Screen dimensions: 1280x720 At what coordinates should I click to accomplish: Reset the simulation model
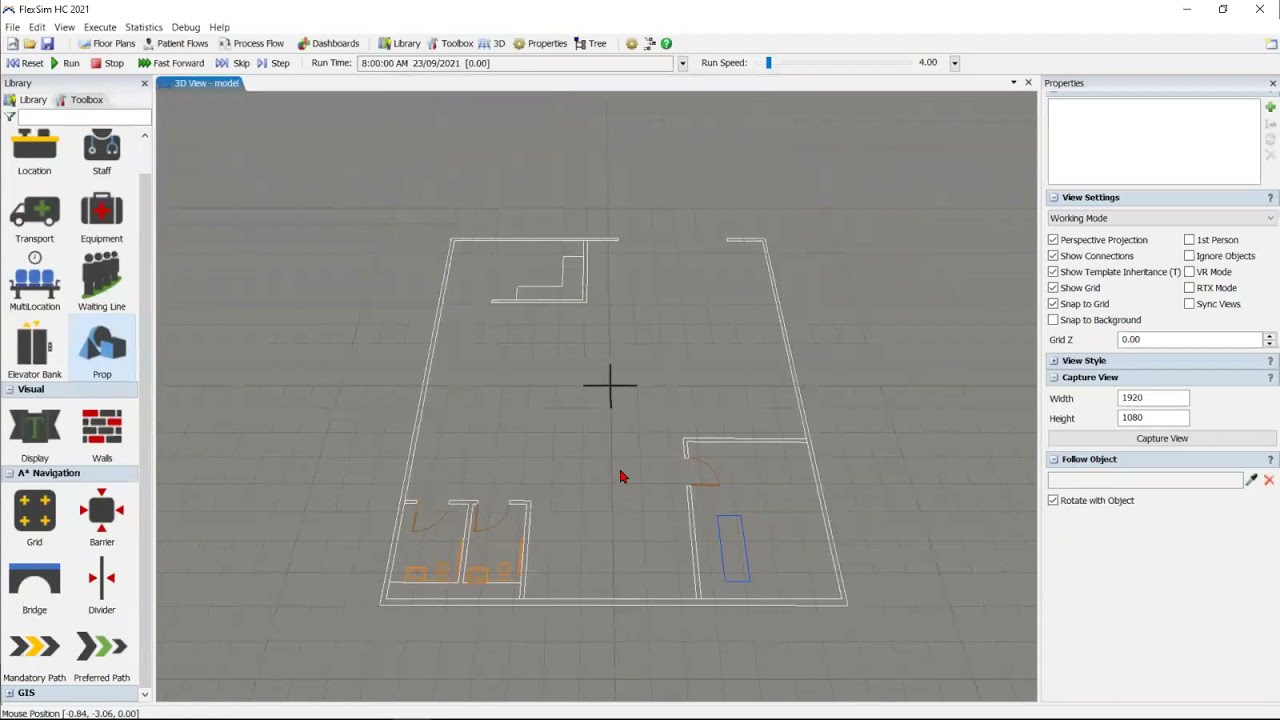[25, 63]
